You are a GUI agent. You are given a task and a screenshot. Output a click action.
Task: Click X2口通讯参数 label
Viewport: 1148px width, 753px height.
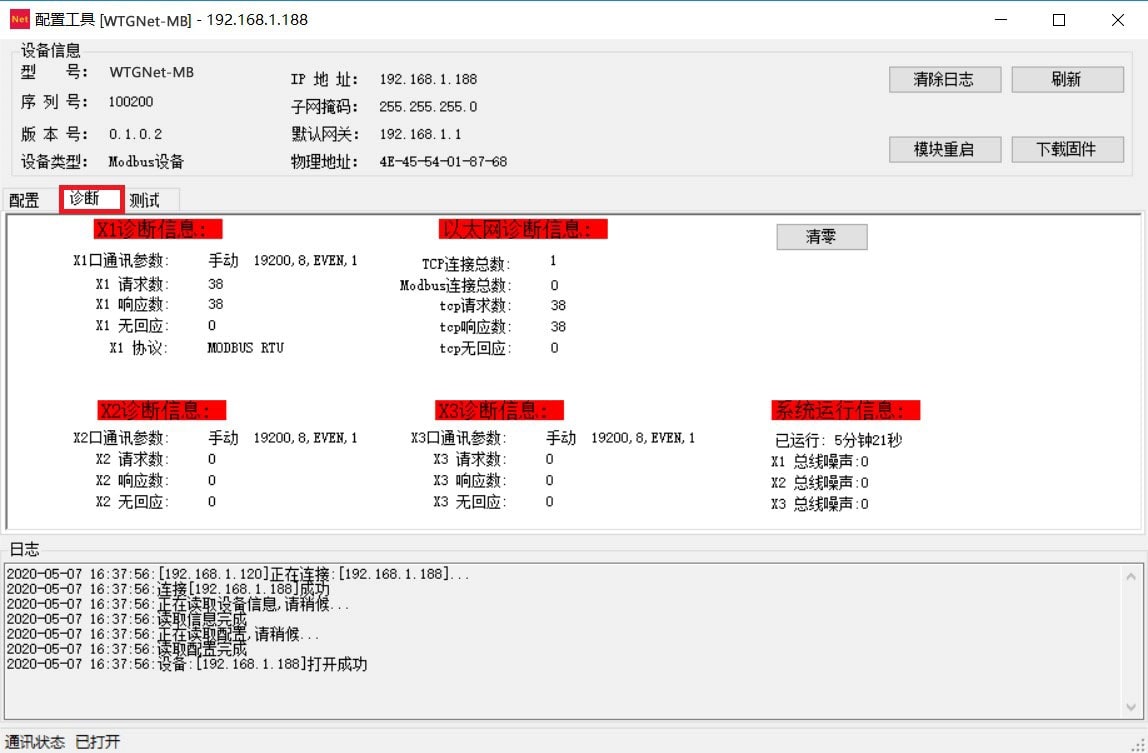(122, 439)
